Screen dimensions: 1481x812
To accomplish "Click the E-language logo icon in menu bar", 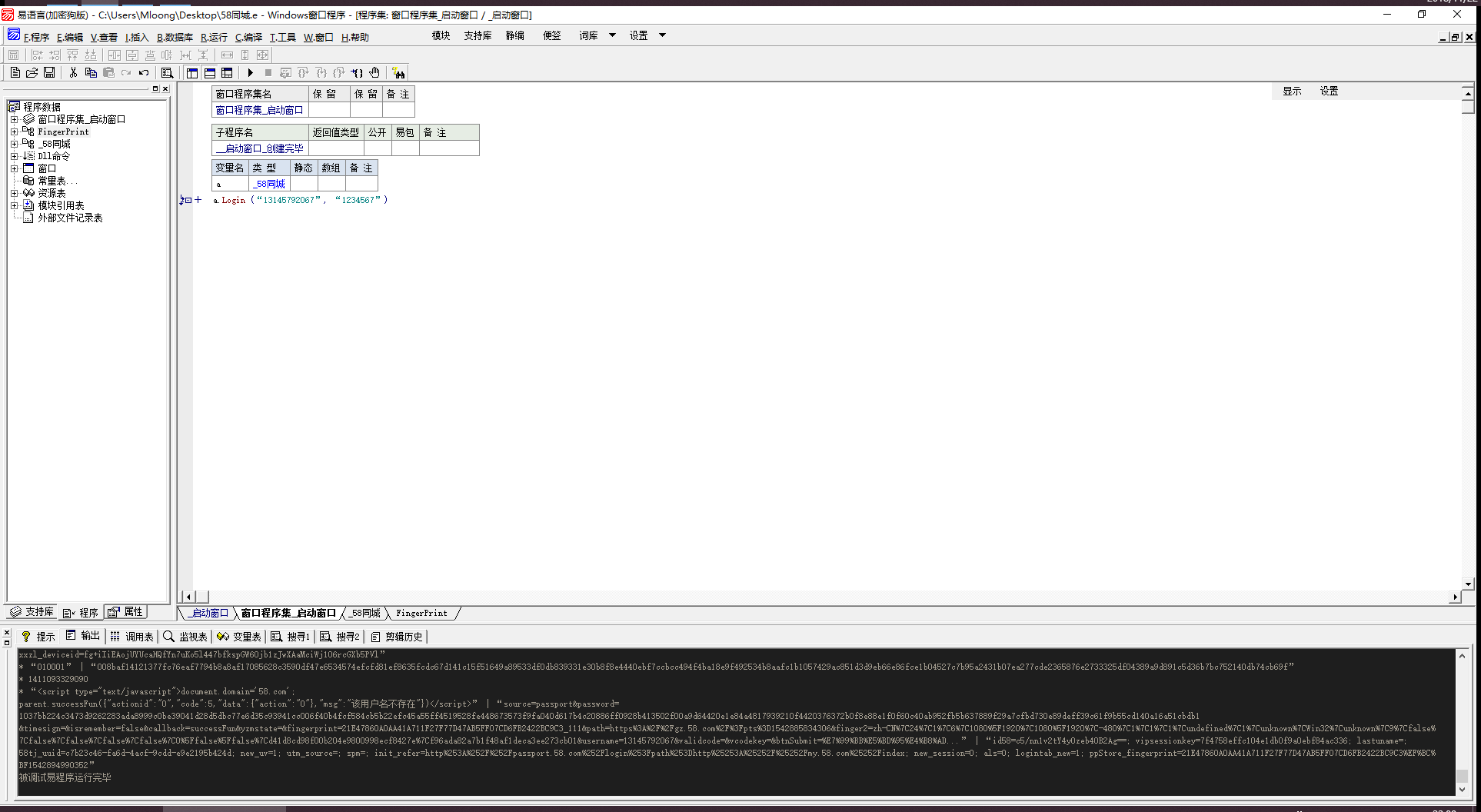I will pos(13,35).
